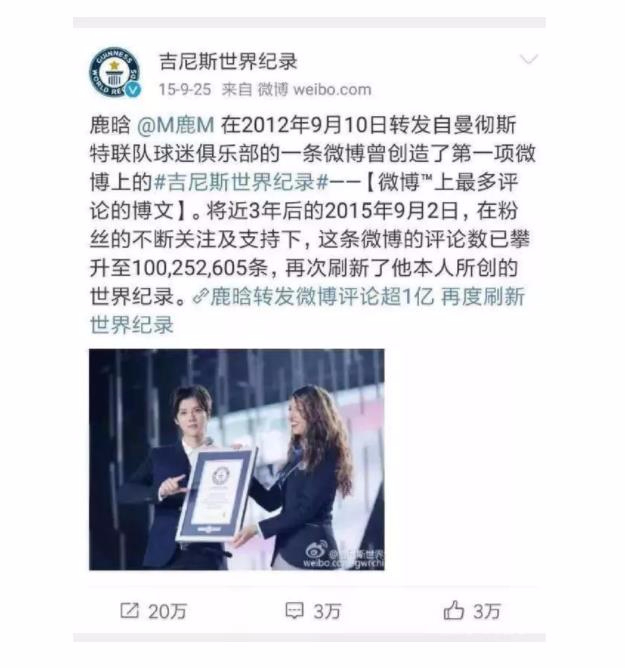Open the @M鹿M mention link

[x=176, y=125]
